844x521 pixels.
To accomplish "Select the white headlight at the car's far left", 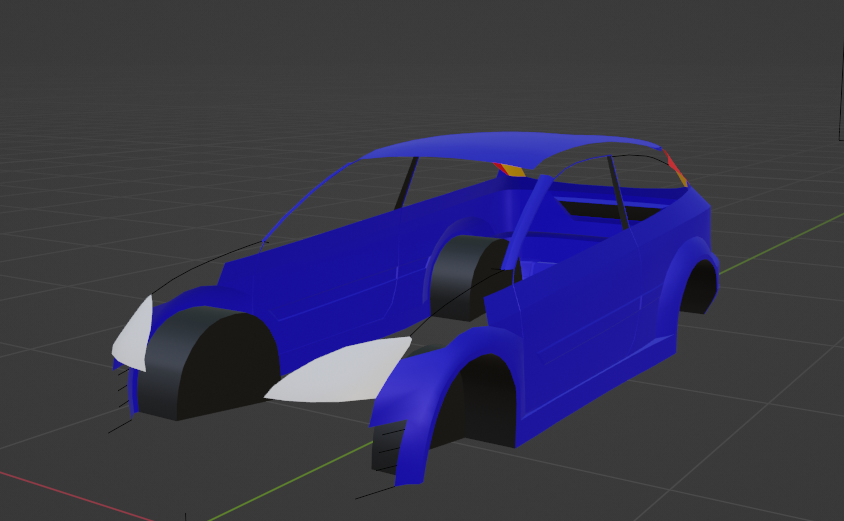I will click(132, 335).
